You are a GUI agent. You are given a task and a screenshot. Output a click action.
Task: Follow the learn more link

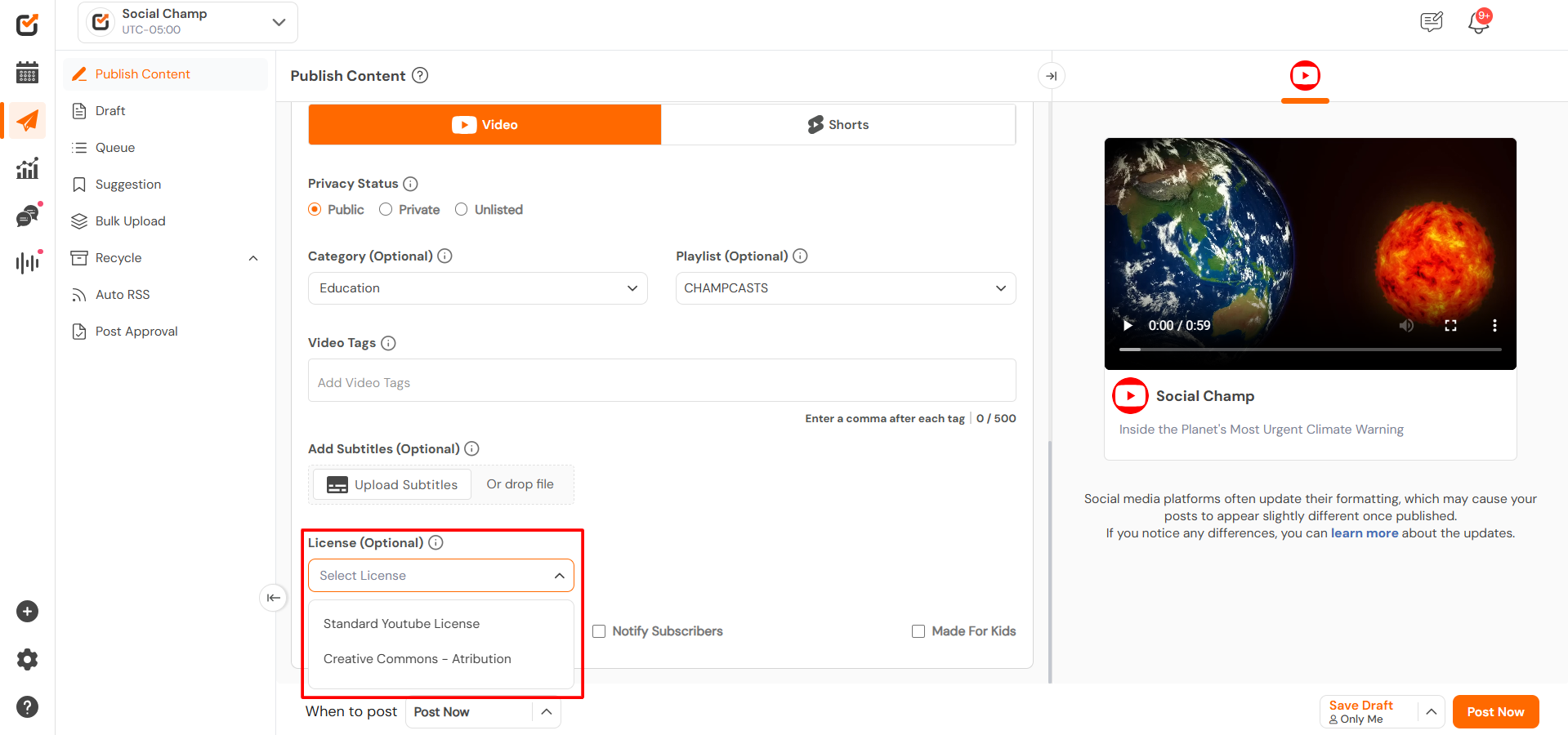click(1364, 533)
